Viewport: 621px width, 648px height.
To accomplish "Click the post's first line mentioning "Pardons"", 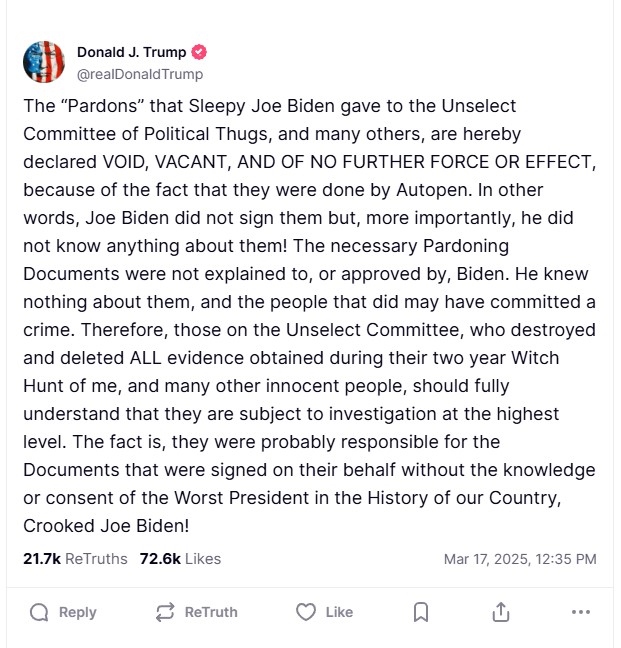I will click(x=270, y=106).
